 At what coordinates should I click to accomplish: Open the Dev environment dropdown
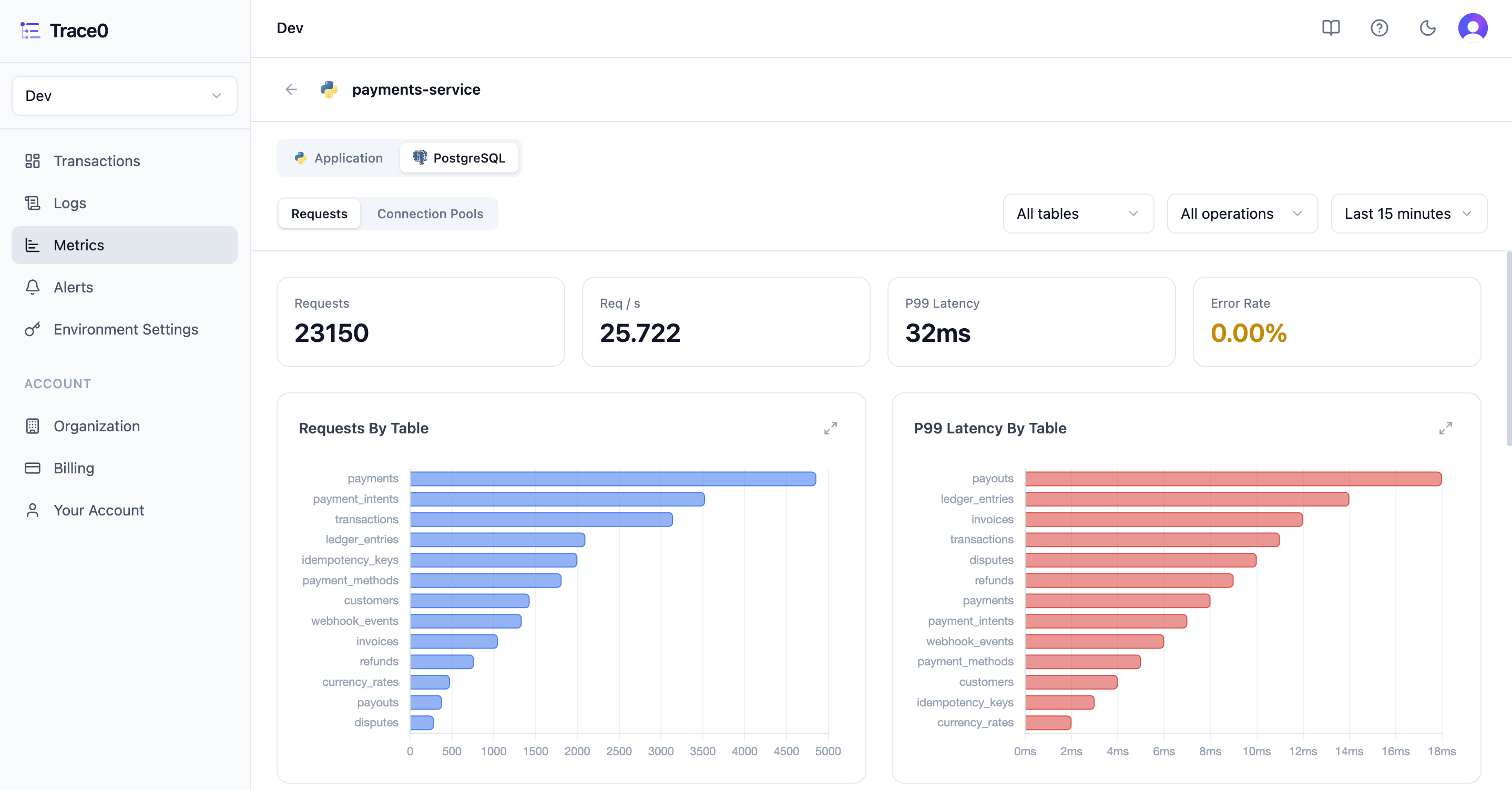pyautogui.click(x=125, y=96)
